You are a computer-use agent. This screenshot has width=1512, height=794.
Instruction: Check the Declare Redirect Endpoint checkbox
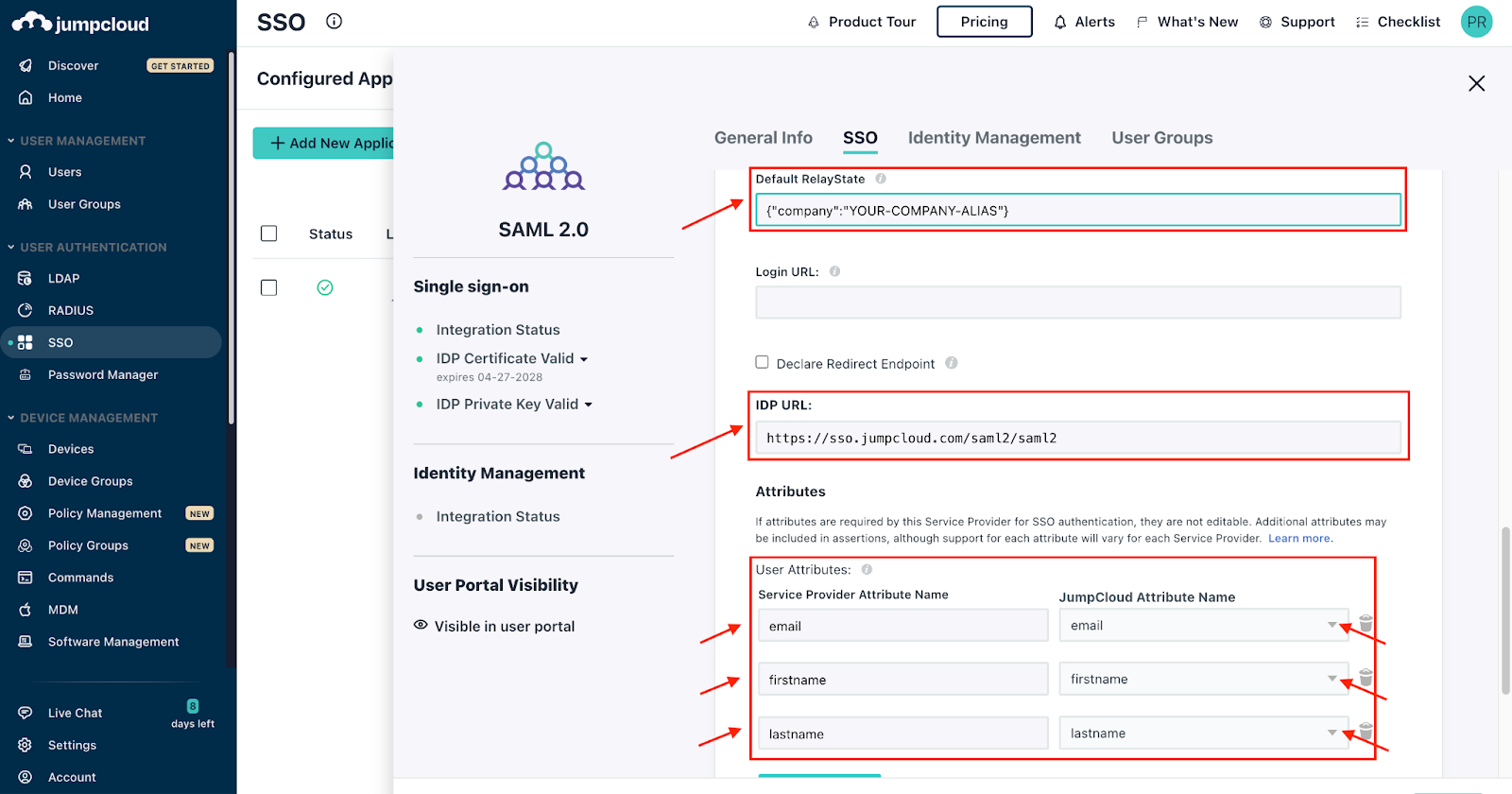(x=762, y=362)
